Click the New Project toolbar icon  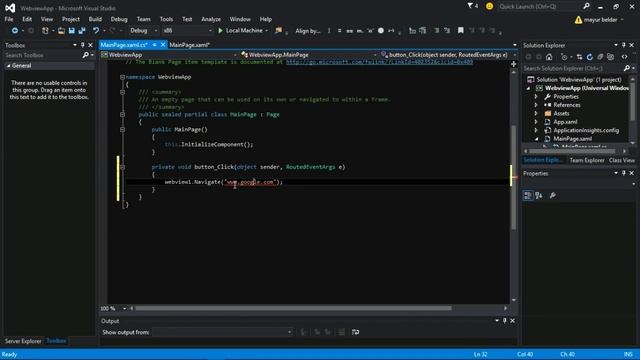[x=45, y=31]
